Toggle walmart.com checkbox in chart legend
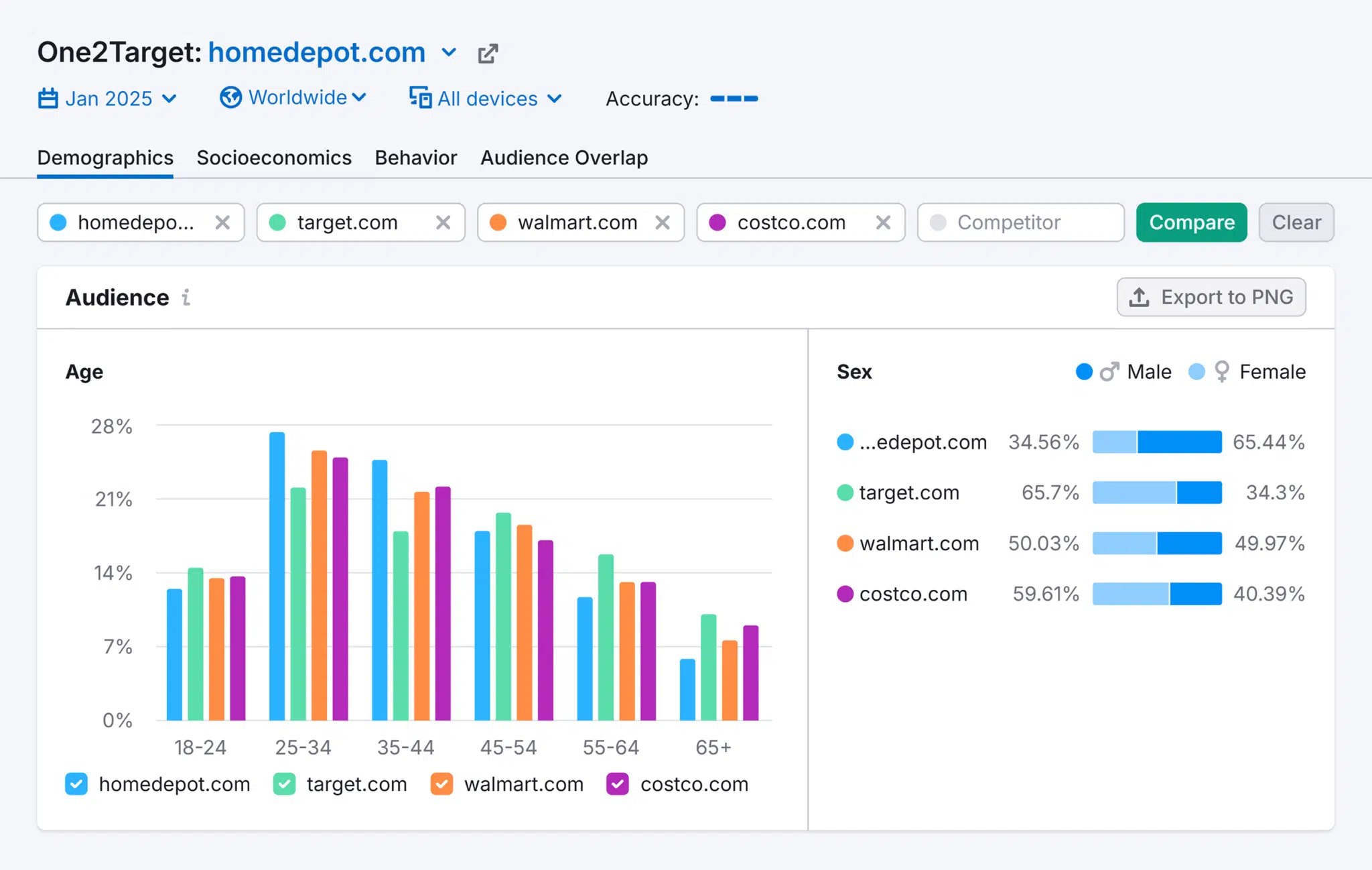The image size is (1372, 870). pyautogui.click(x=442, y=784)
